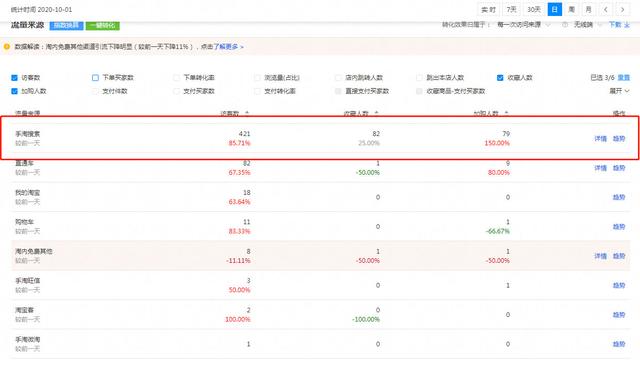The width and height of the screenshot is (640, 369).
Task: Check the 支付买家数 metric checkbox
Action: point(176,91)
